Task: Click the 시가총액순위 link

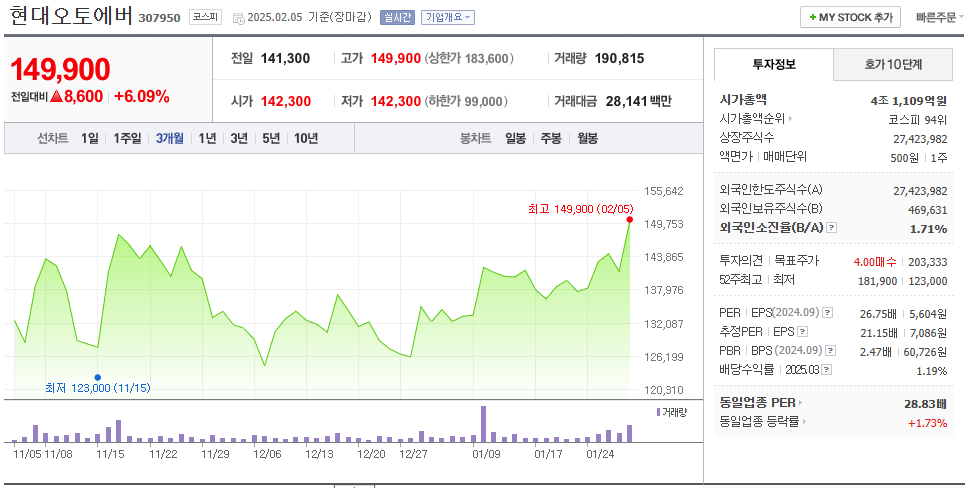Action: (752, 119)
